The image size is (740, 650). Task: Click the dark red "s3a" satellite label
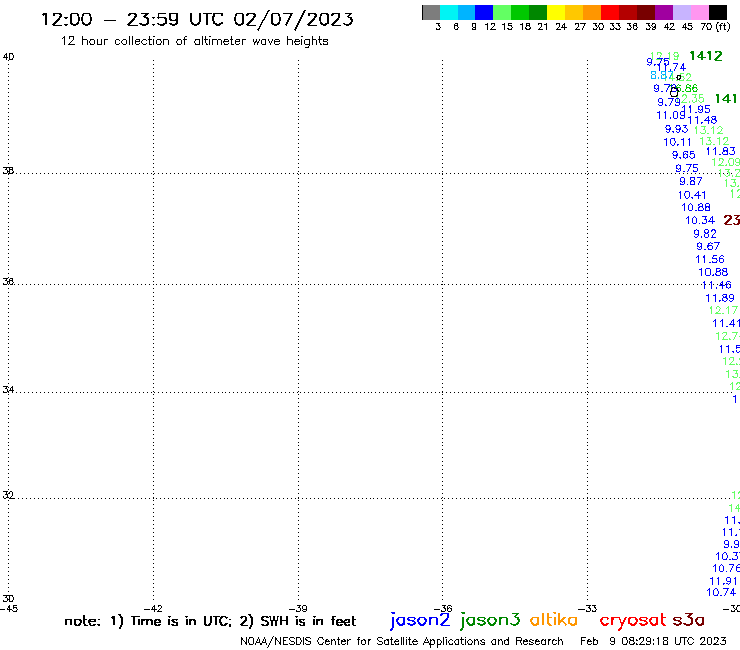click(688, 620)
